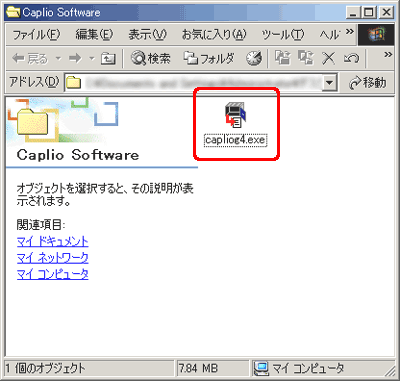
Task: Click the 移動 go button
Action: tap(367, 82)
